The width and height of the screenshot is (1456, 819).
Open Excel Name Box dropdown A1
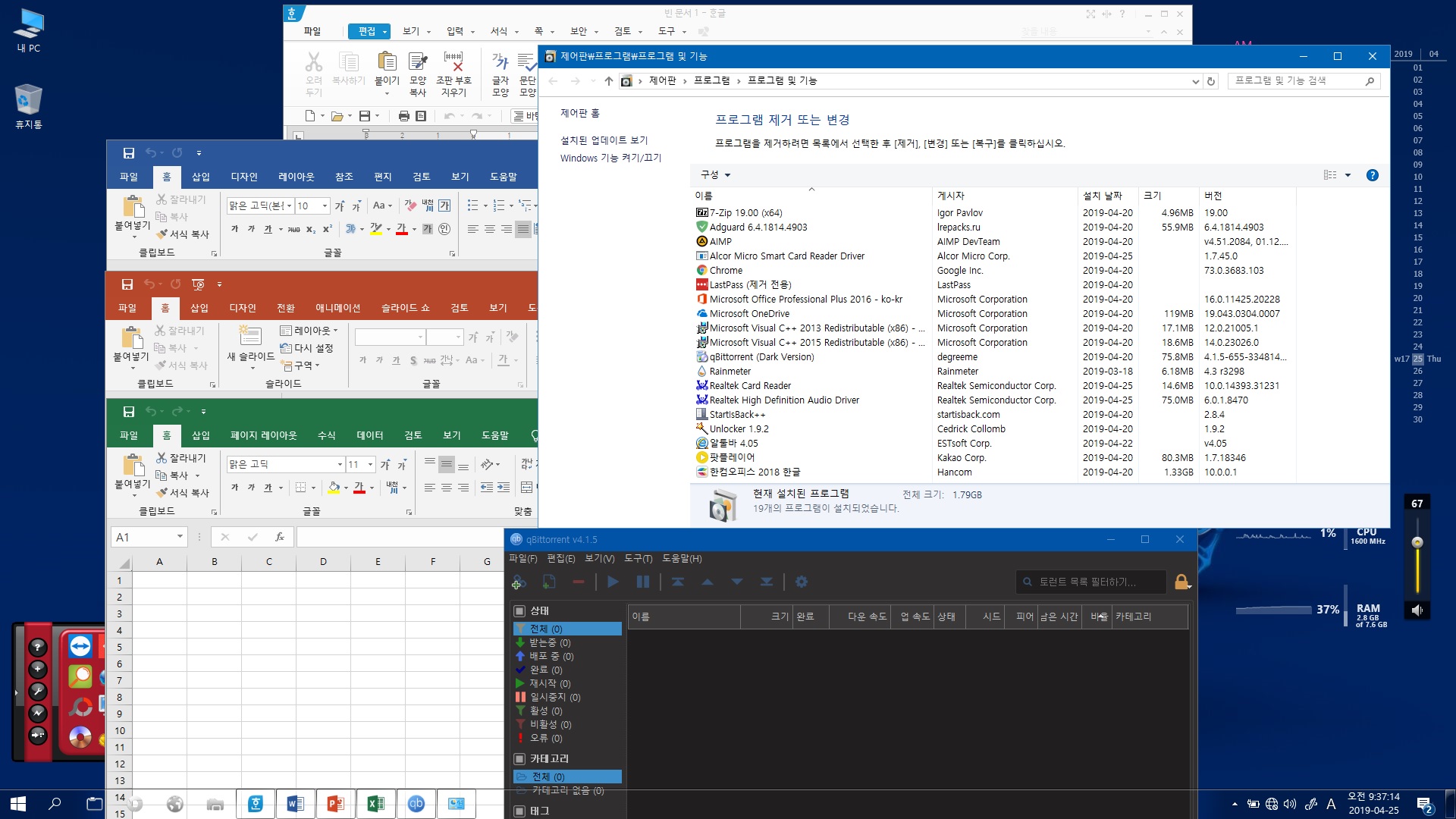pos(180,537)
